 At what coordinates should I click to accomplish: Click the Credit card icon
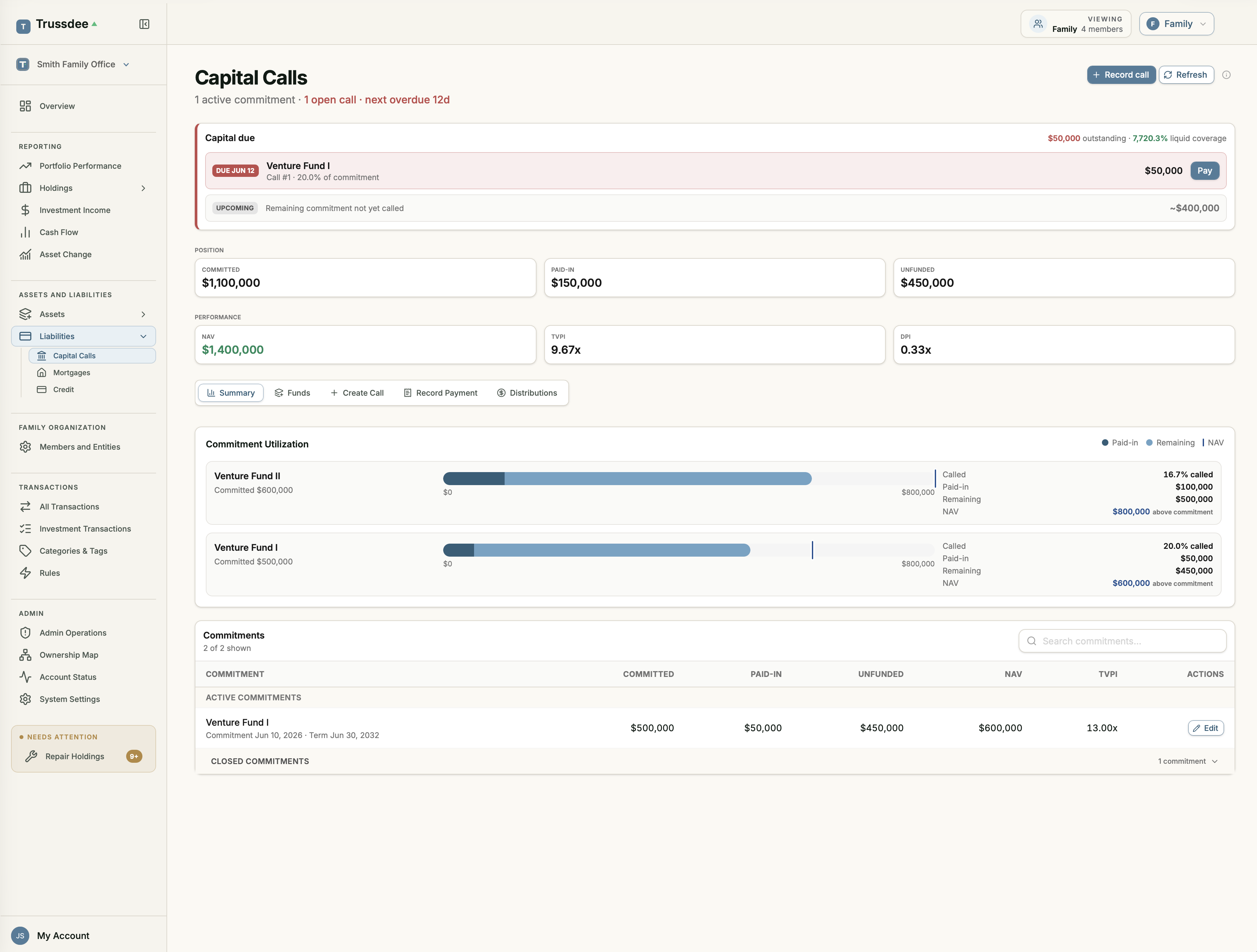[x=42, y=390]
